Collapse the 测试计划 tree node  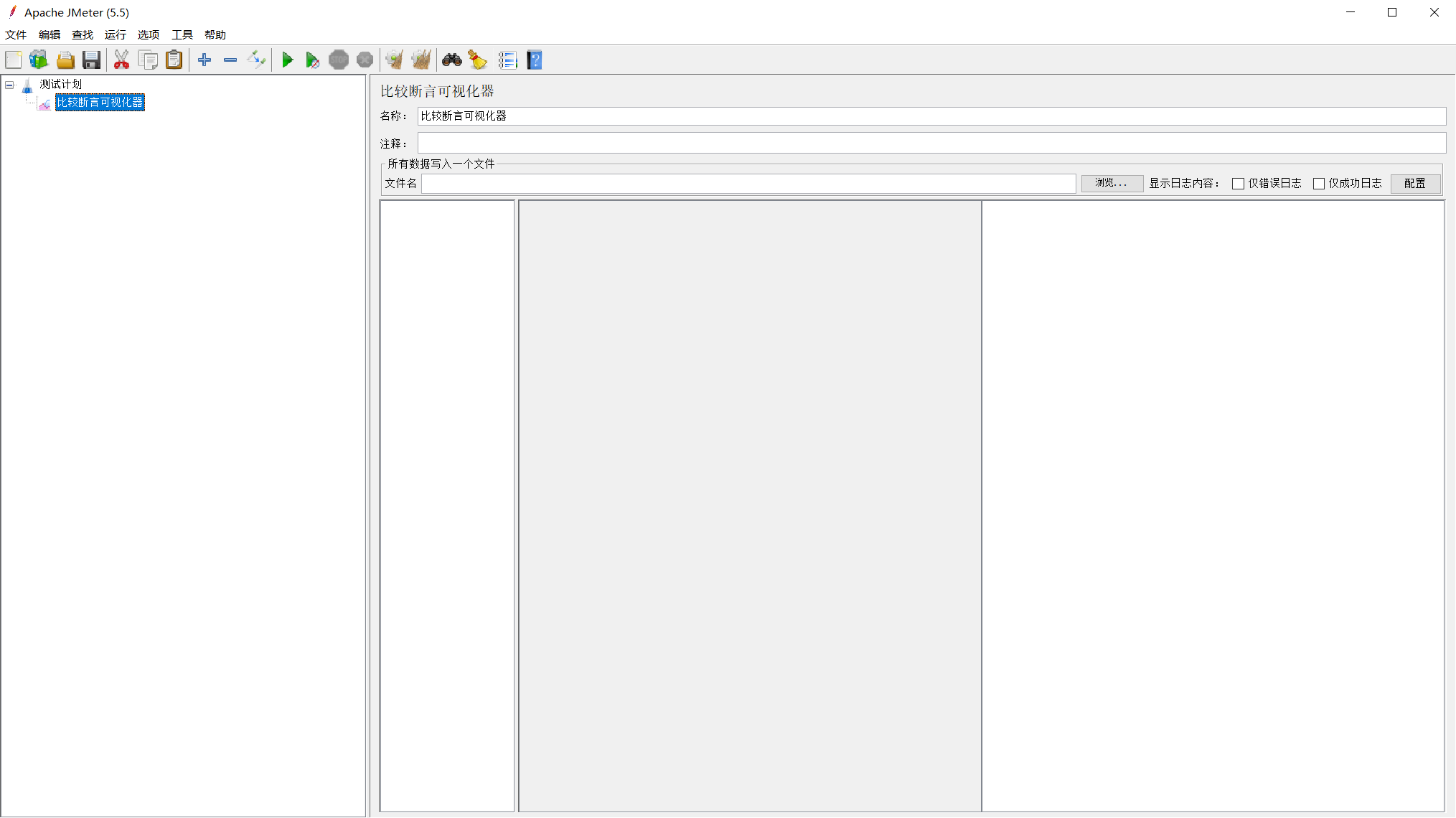tap(9, 85)
